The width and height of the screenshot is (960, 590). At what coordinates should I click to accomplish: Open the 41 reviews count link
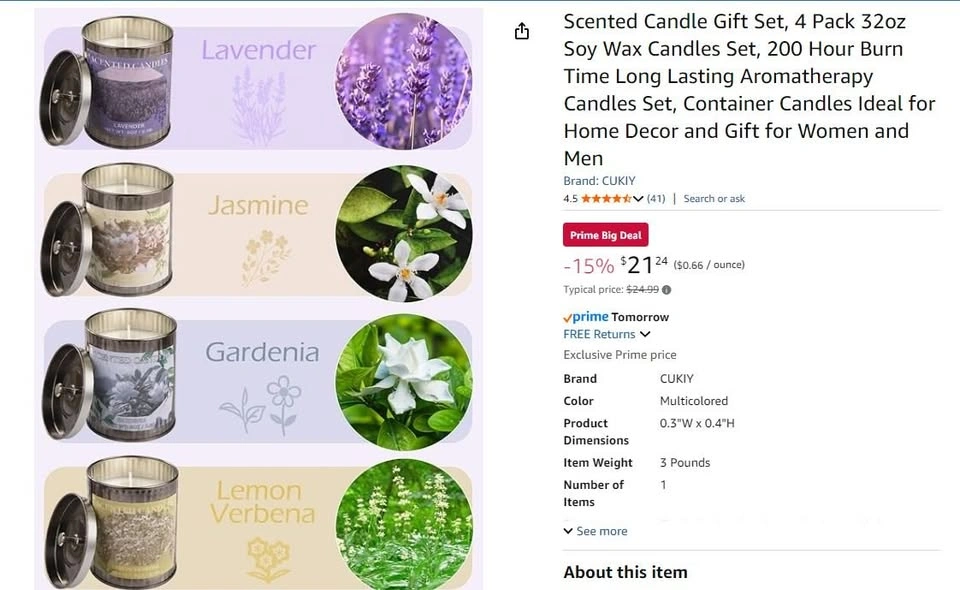656,198
